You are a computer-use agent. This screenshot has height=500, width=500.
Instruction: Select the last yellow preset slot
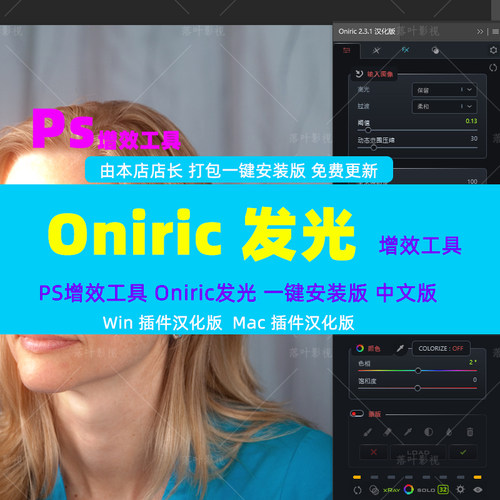point(477,477)
